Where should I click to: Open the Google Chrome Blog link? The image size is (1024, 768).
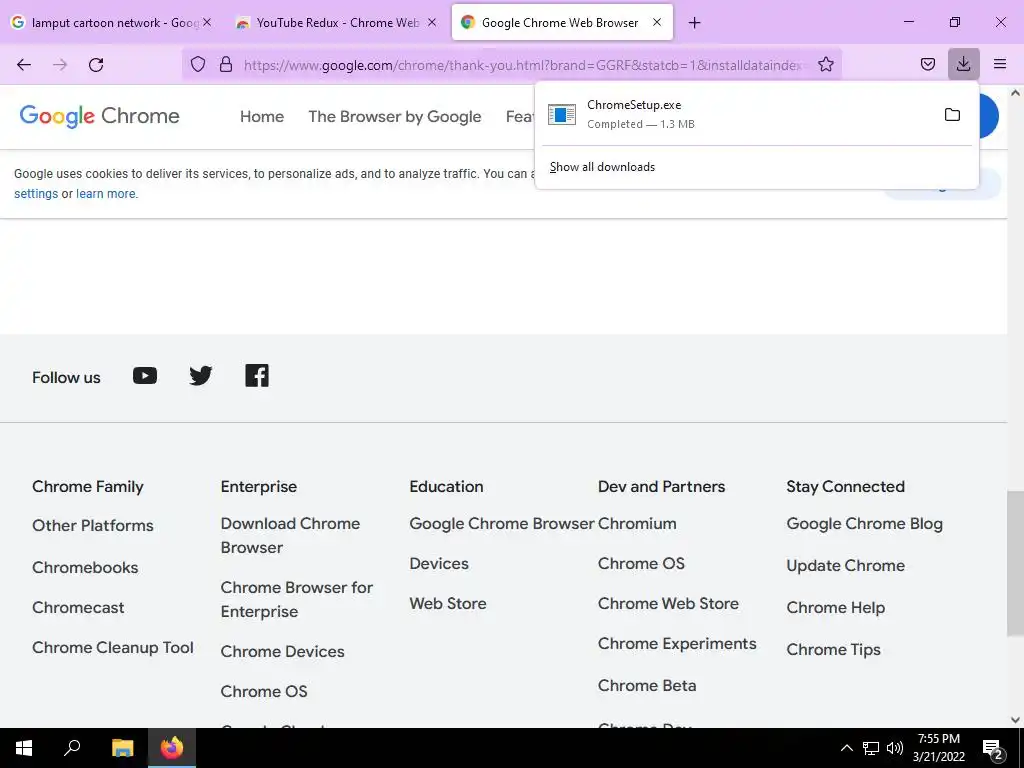pos(864,524)
